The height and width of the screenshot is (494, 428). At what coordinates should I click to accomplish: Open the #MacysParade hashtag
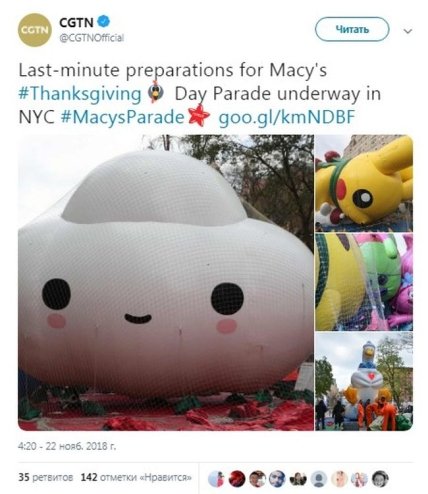(x=122, y=117)
